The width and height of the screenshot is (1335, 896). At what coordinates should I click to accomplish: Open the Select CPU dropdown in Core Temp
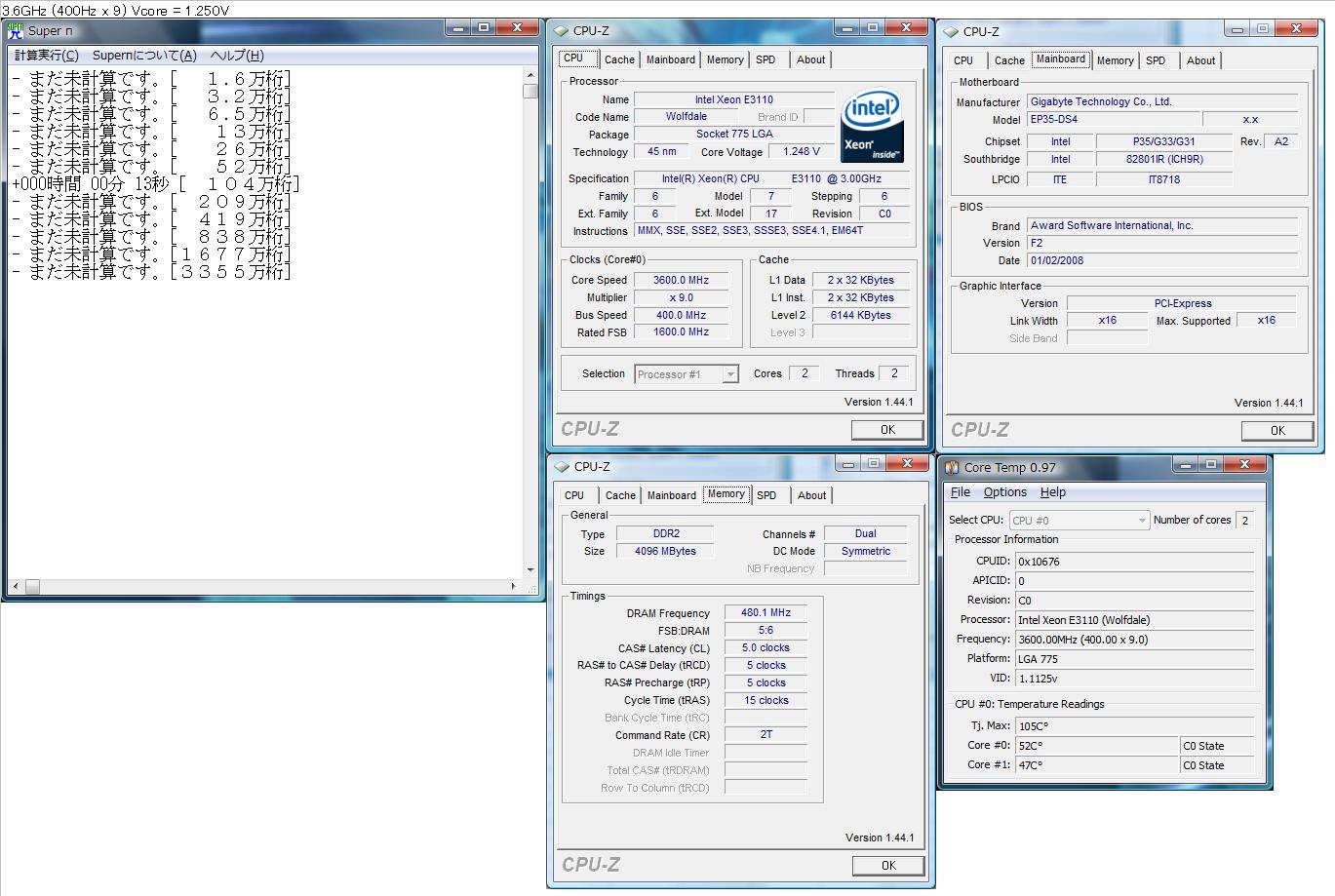[x=1080, y=521]
